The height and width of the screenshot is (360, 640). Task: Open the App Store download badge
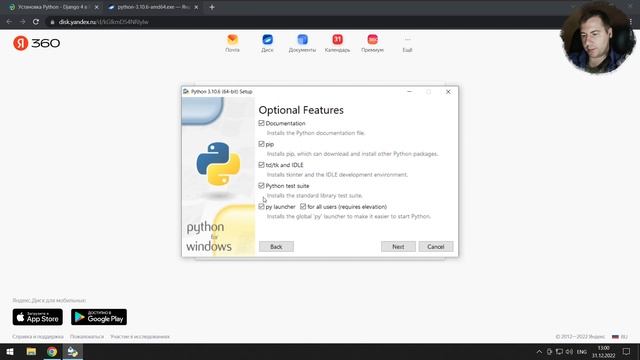point(38,317)
